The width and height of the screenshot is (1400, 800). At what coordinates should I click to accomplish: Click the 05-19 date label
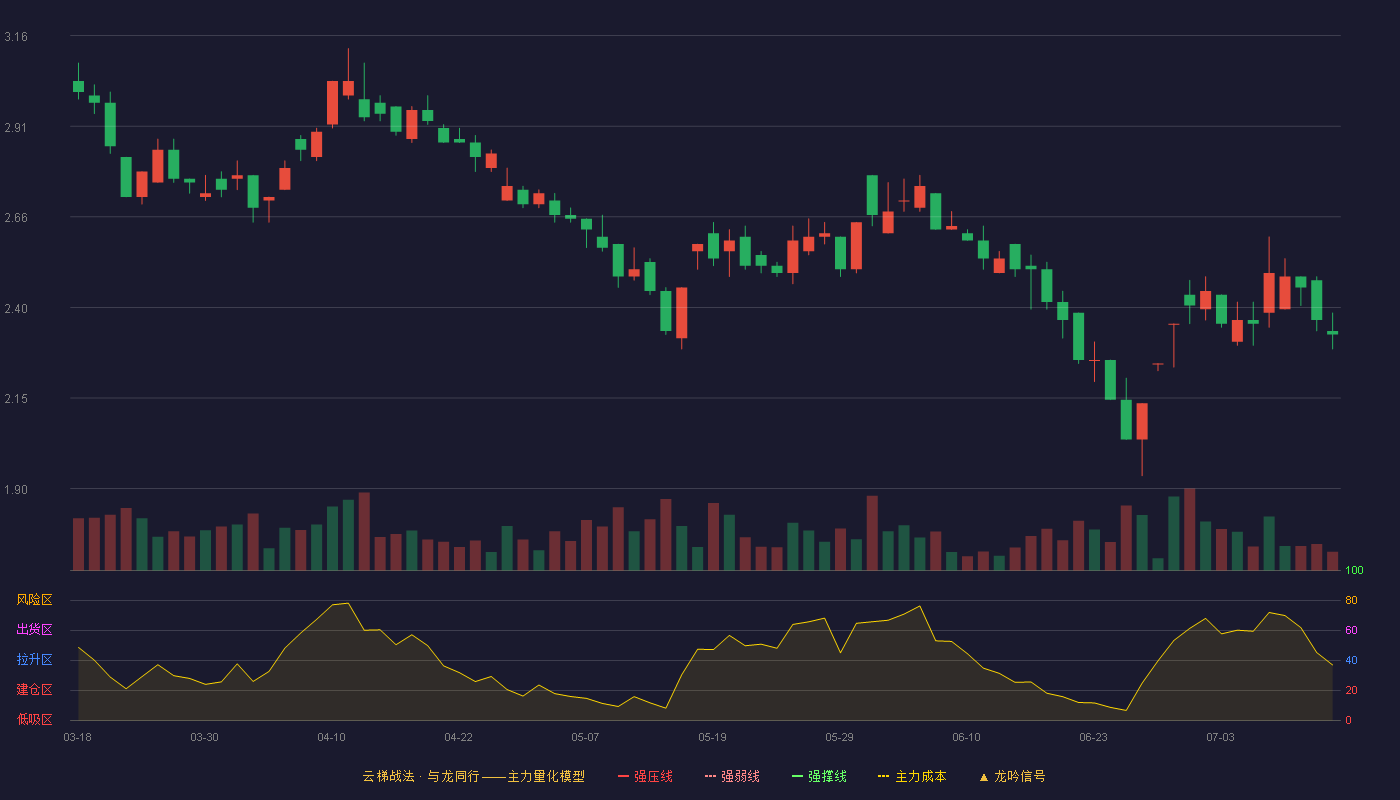[x=713, y=737]
